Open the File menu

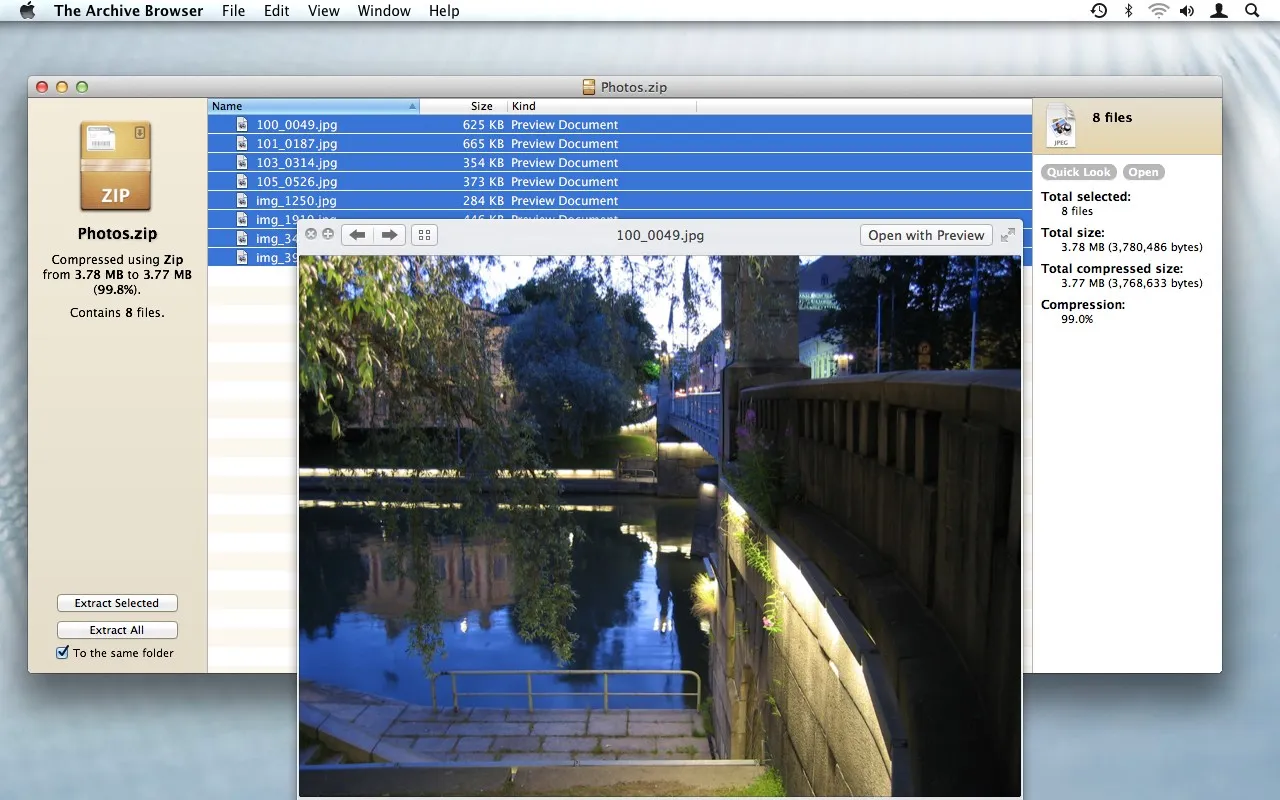(x=233, y=10)
